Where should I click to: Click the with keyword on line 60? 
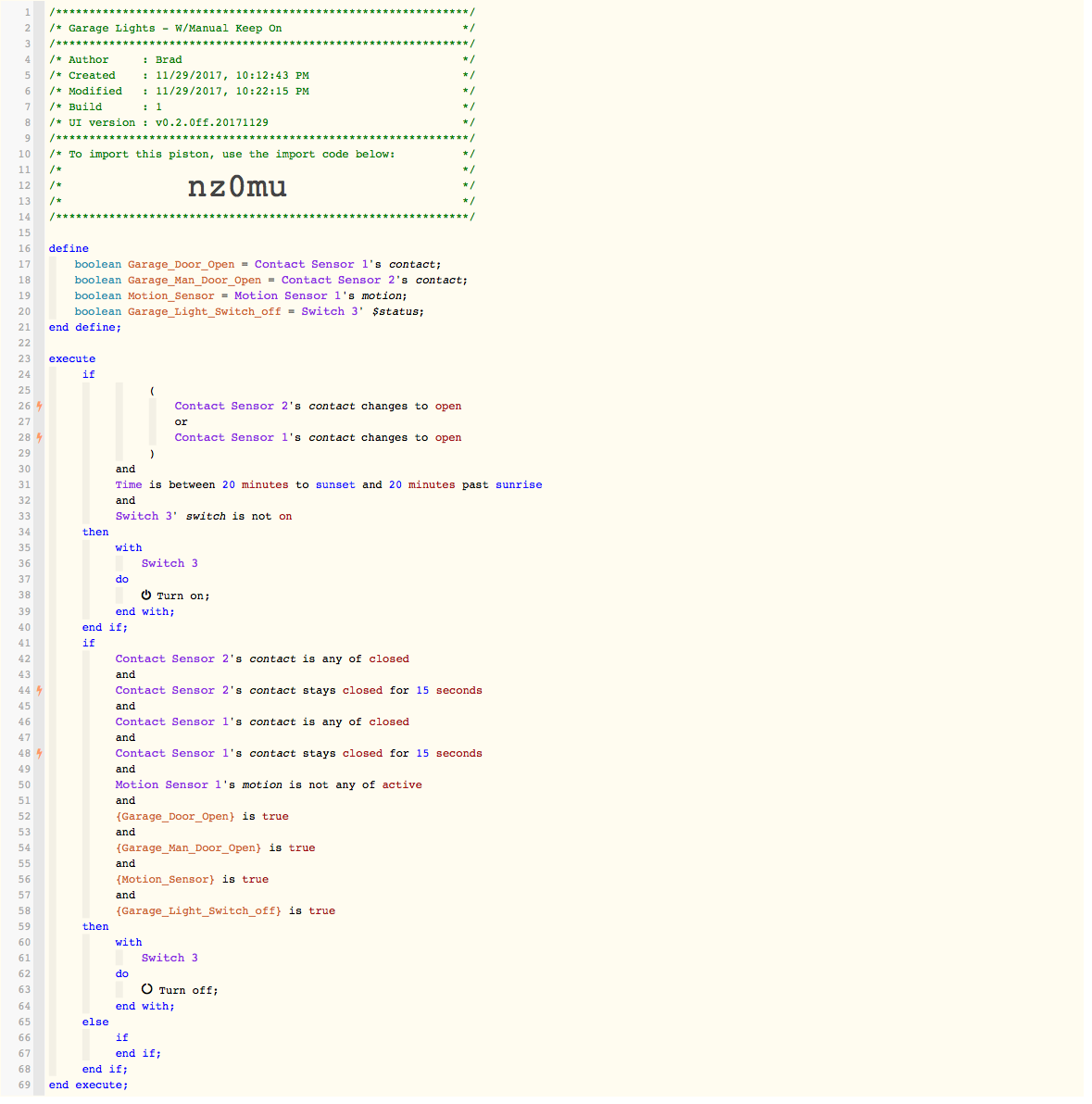tap(129, 942)
